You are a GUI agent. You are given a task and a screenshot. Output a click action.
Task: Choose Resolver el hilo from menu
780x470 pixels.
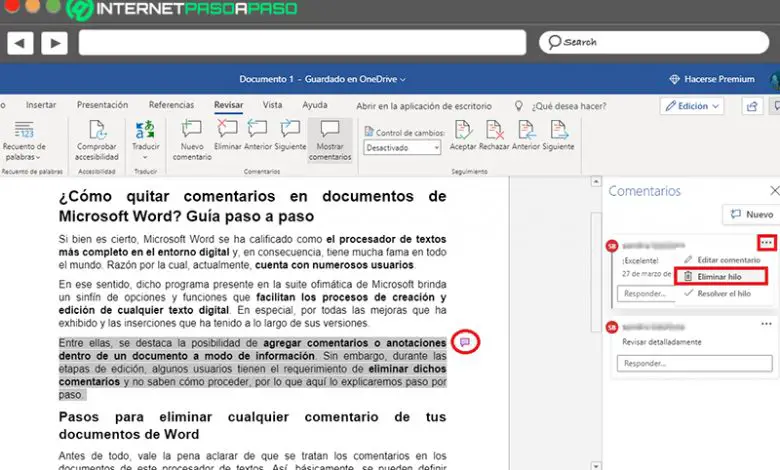(717, 293)
